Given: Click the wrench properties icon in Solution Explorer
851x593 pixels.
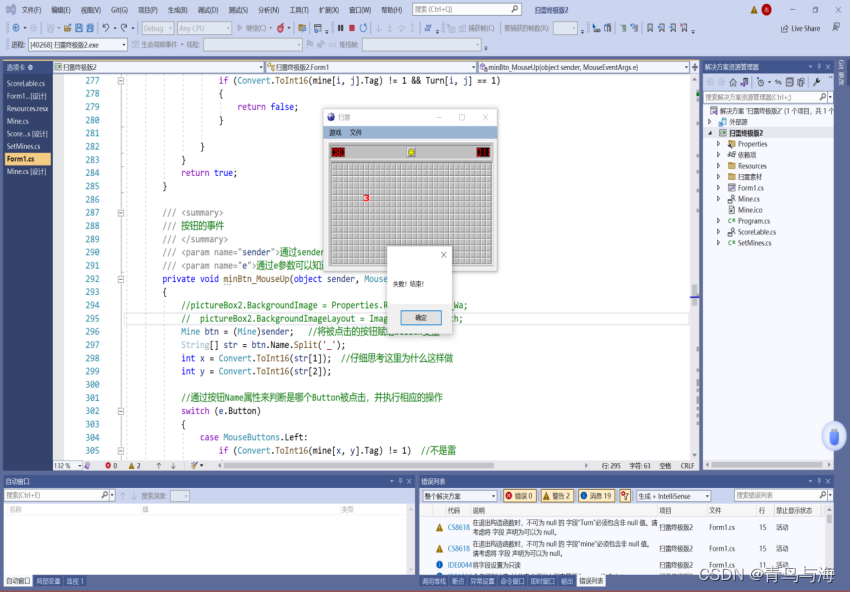Looking at the screenshot, I should (817, 82).
